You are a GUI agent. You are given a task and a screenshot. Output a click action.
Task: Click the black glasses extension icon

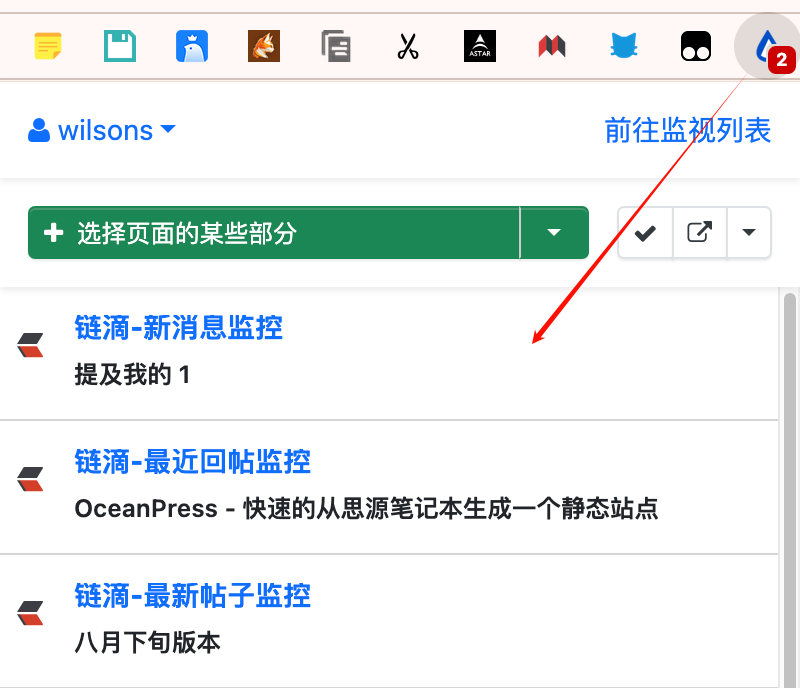tap(696, 46)
